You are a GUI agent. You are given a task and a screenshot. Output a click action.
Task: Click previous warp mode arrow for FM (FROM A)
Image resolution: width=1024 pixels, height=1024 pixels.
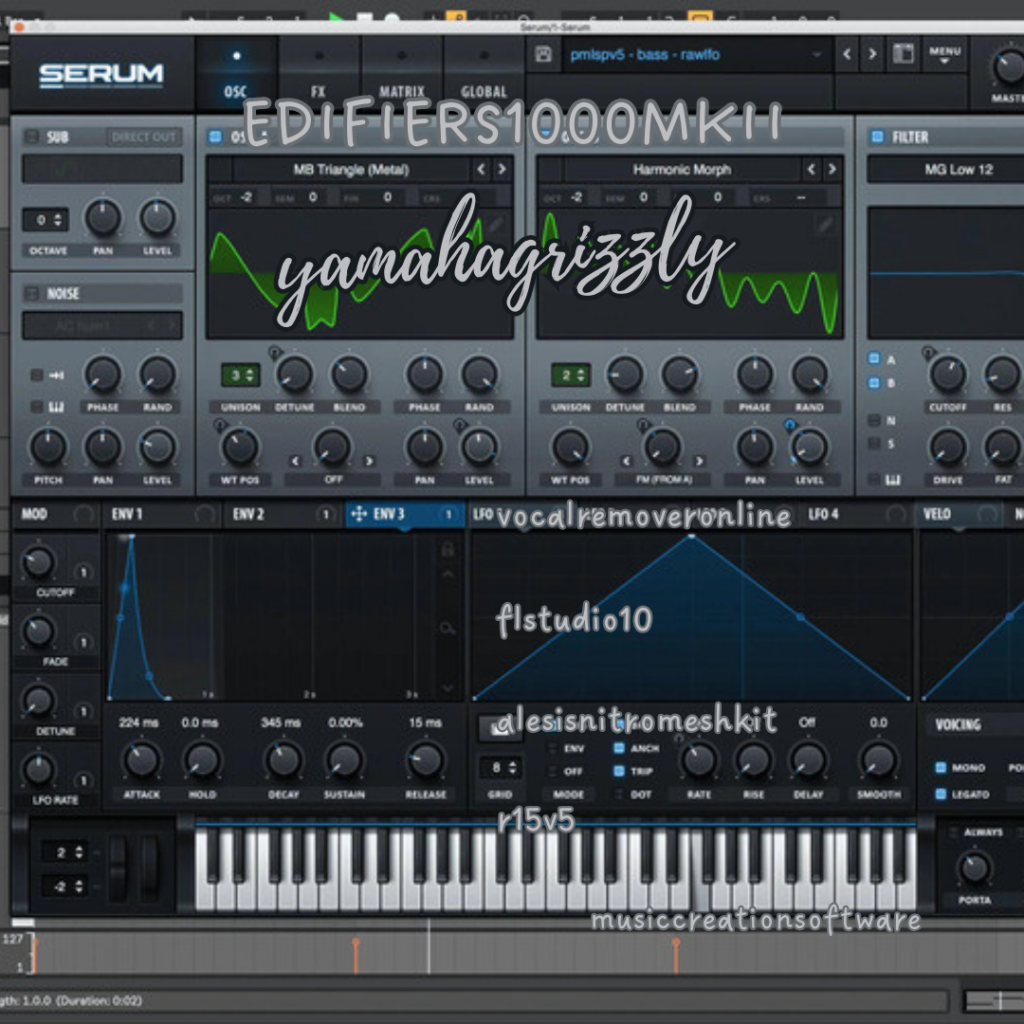(626, 461)
